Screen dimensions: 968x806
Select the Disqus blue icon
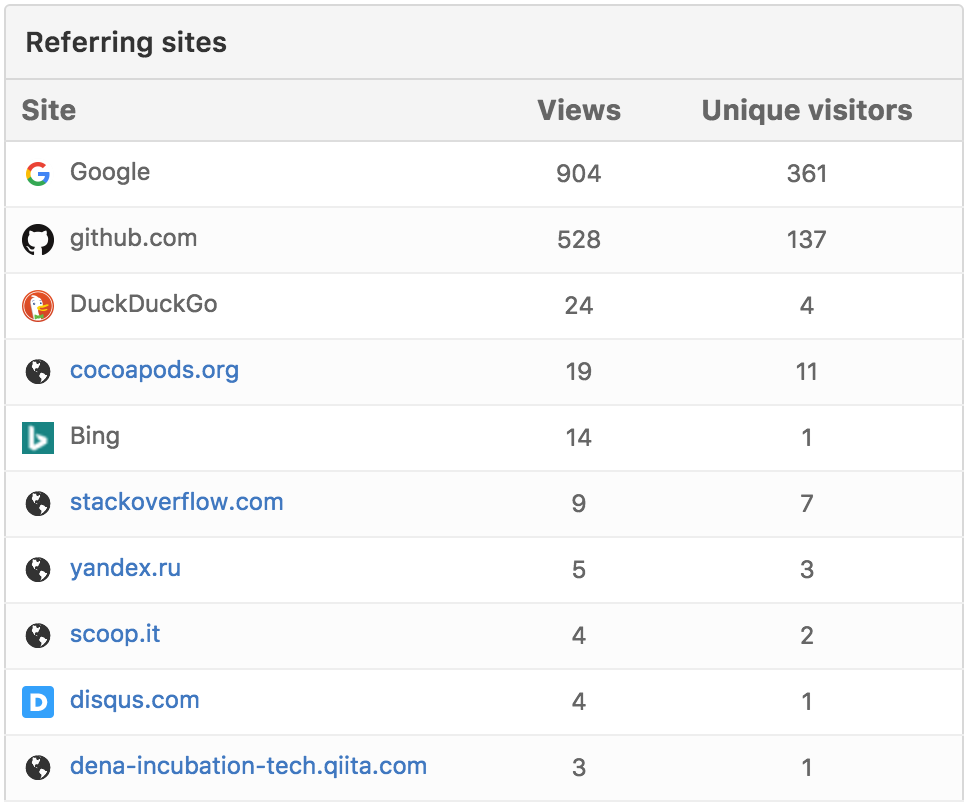pyautogui.click(x=38, y=701)
